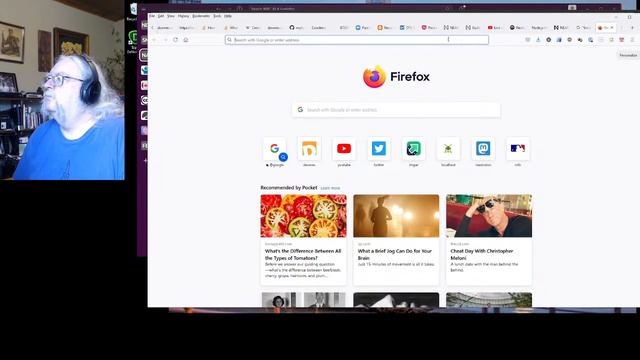640x360 pixels.
Task: Open the YouTube shortcut tile
Action: pos(344,149)
